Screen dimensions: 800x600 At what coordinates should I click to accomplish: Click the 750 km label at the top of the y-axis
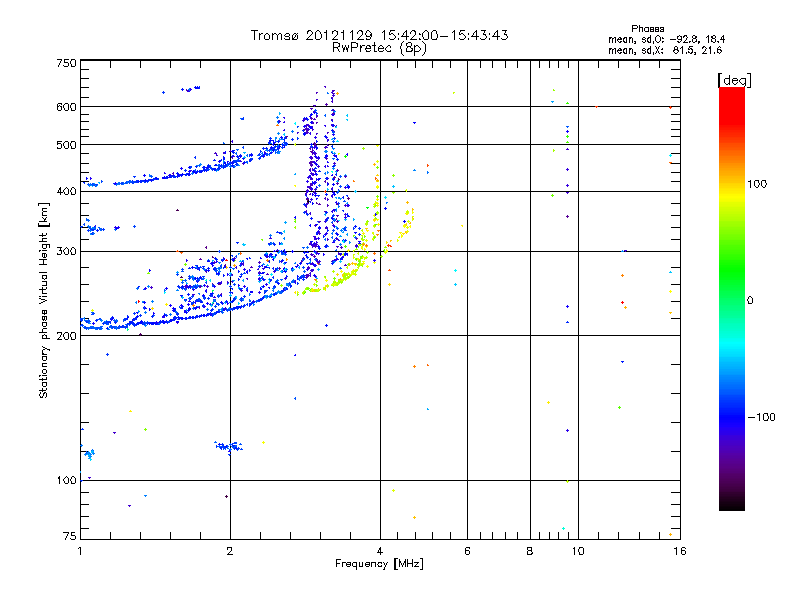[66, 63]
